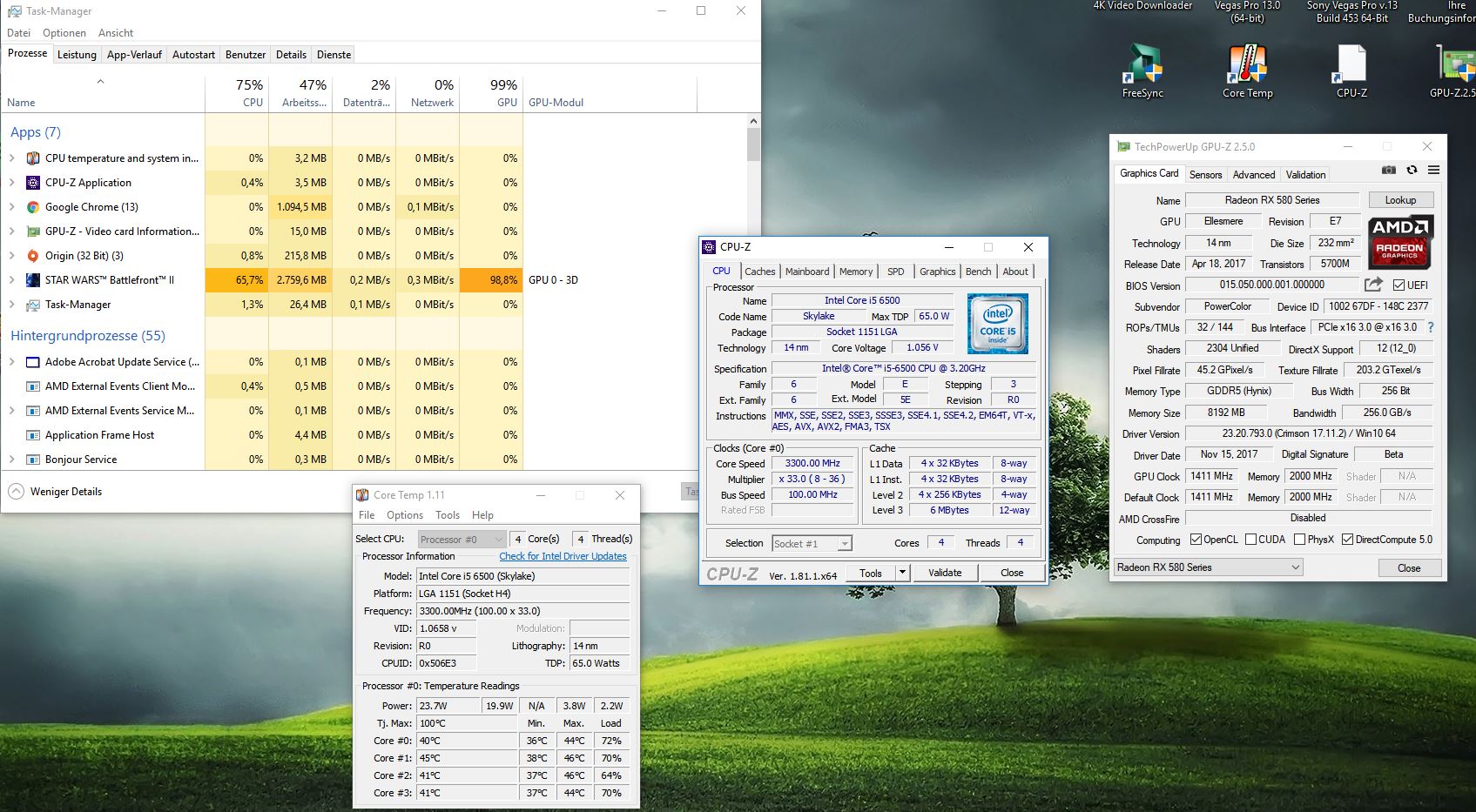The image size is (1476, 812).
Task: Click the CPU temperature process icon
Action: (x=33, y=158)
